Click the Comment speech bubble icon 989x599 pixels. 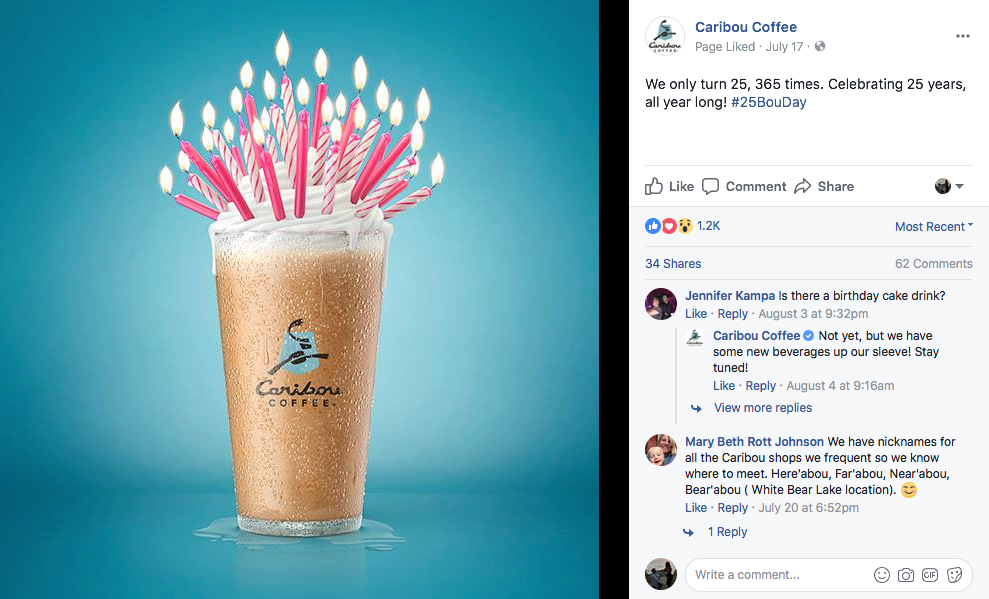pos(710,186)
